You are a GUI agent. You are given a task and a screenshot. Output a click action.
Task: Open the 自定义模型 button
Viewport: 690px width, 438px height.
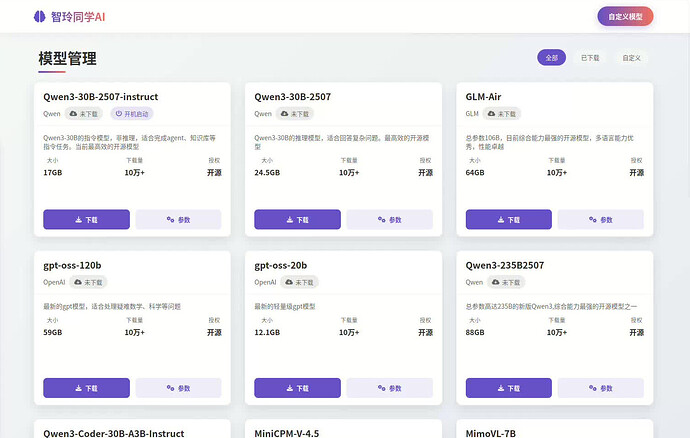click(x=625, y=16)
